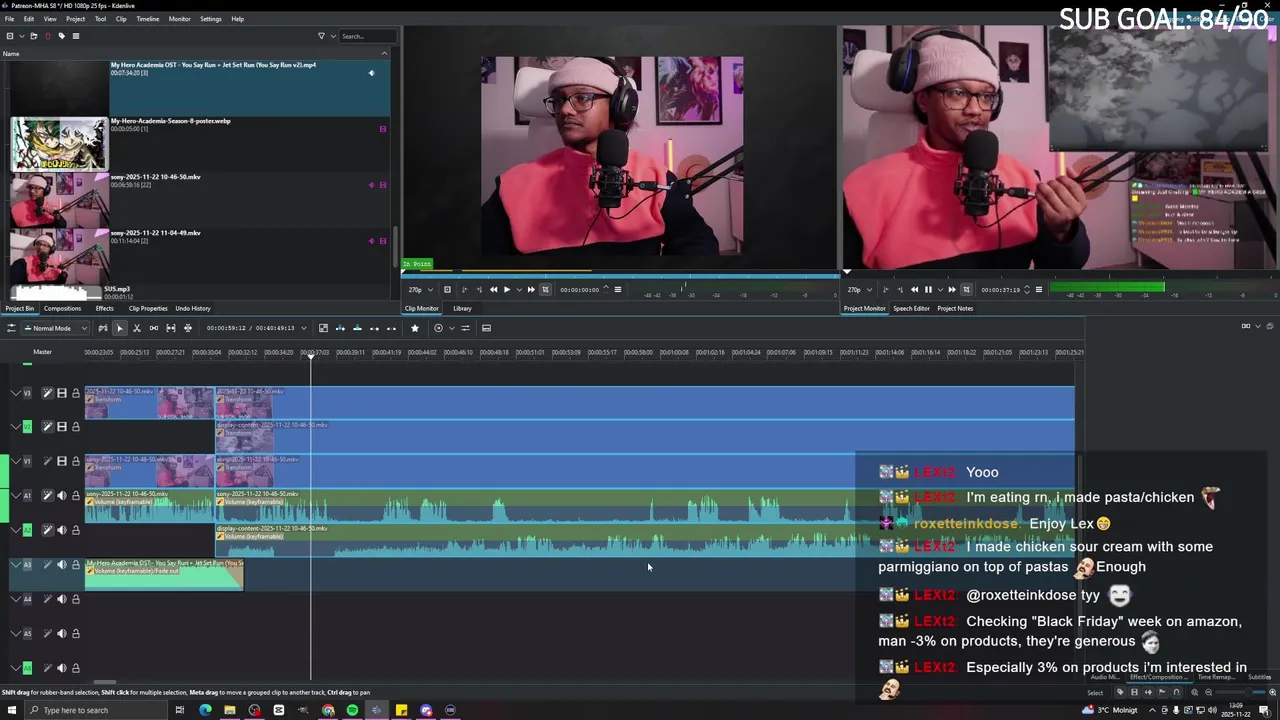Activate the Slip tool in timeline toolbar
The width and height of the screenshot is (1280, 720).
pyautogui.click(x=171, y=328)
